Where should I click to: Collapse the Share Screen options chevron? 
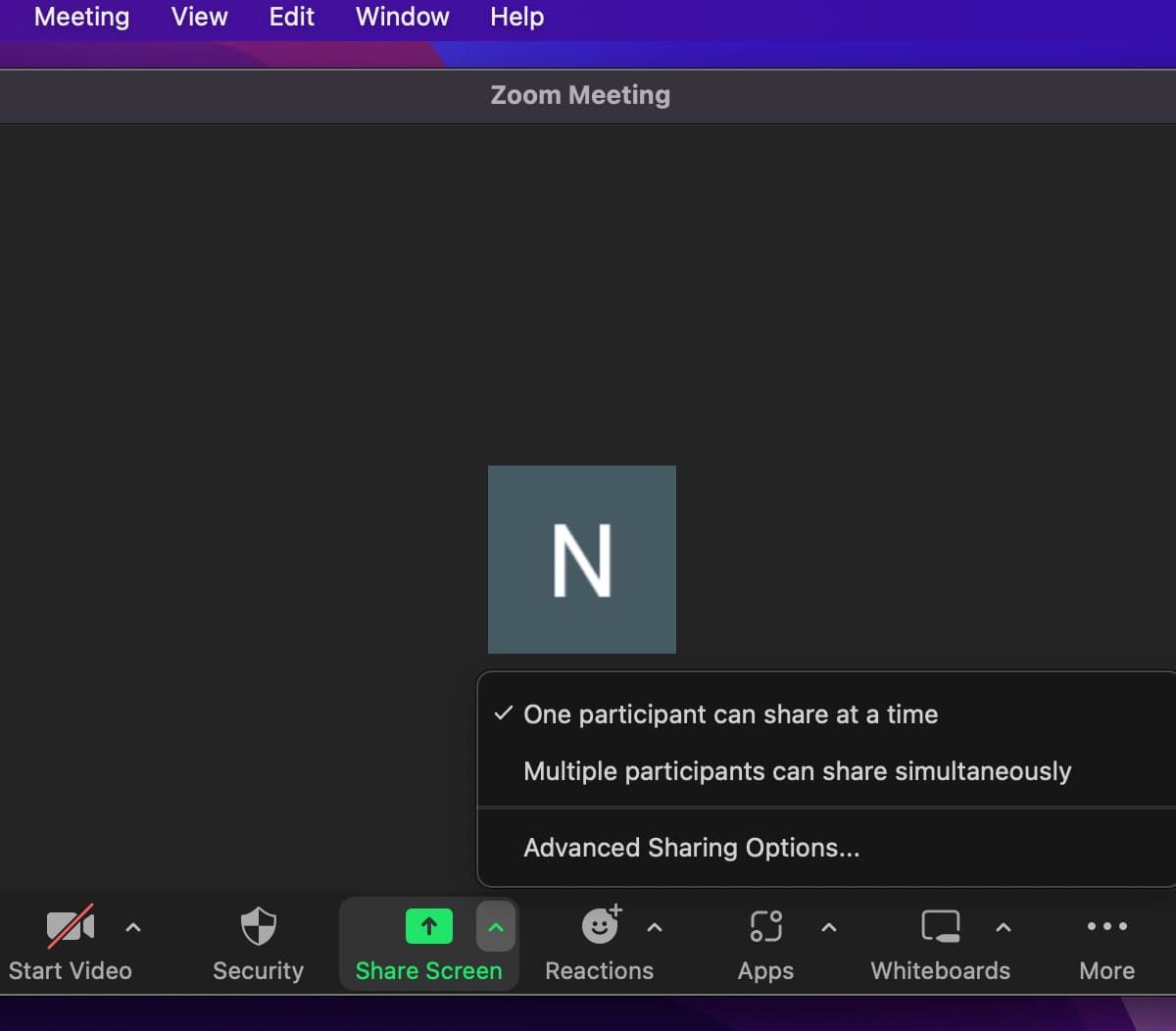pyautogui.click(x=496, y=927)
